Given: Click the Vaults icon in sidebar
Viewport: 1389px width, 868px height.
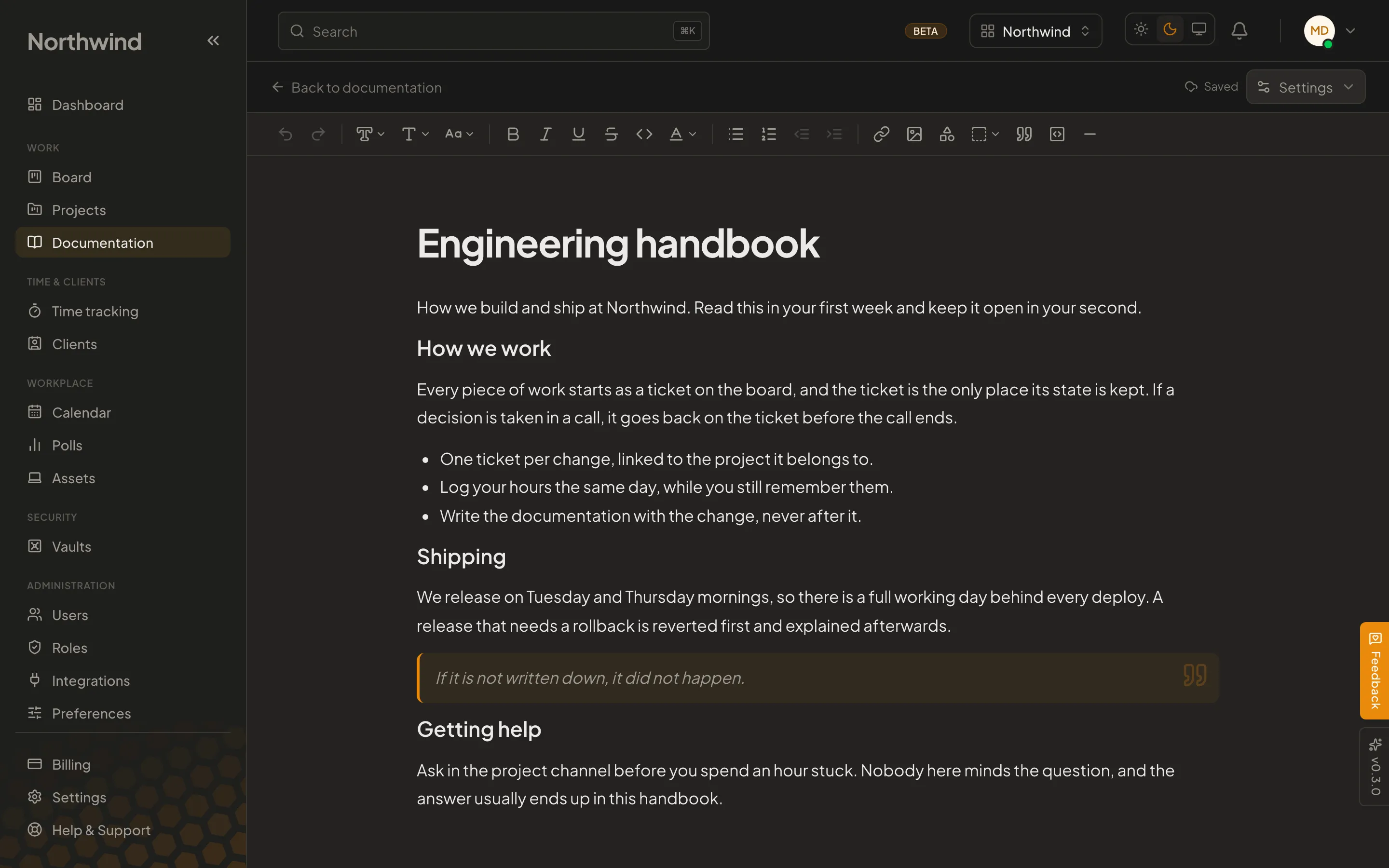Looking at the screenshot, I should [x=34, y=546].
